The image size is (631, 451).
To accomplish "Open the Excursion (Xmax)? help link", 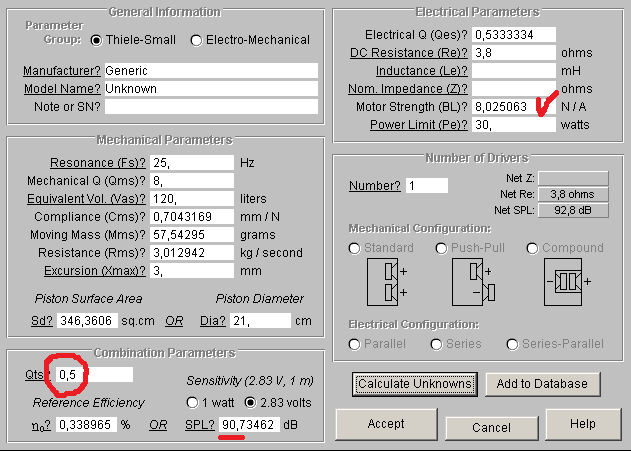I will (x=95, y=271).
